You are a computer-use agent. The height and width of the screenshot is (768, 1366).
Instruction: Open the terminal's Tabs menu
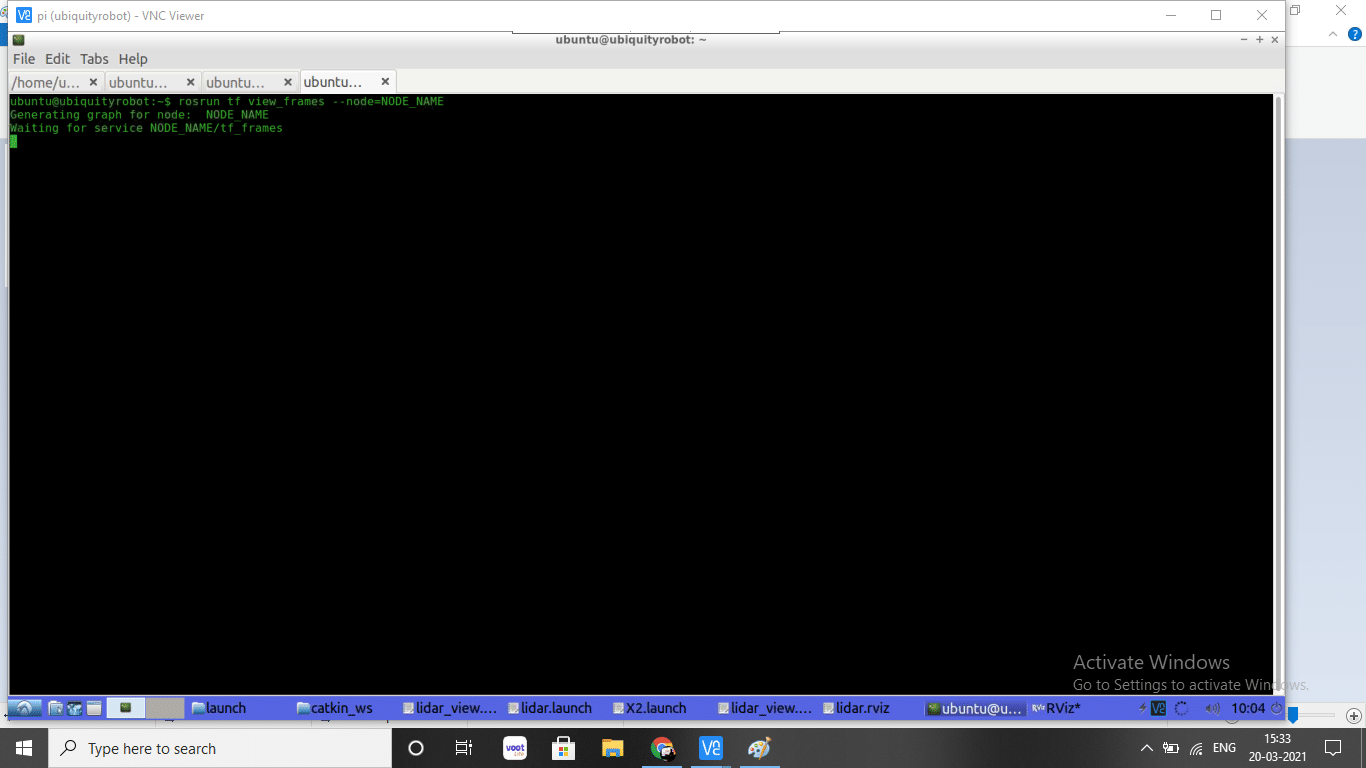click(x=94, y=59)
